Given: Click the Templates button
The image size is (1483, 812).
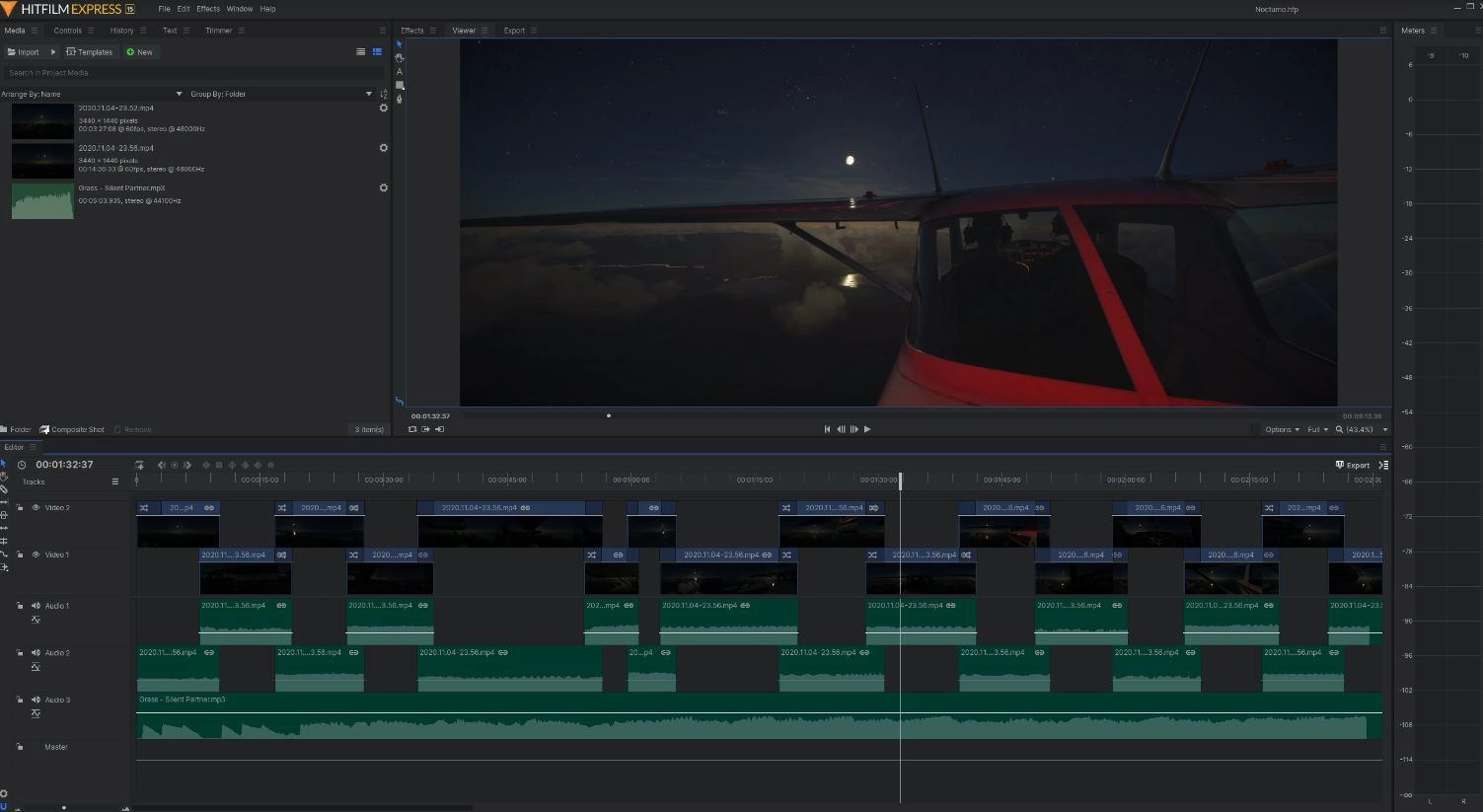Looking at the screenshot, I should [x=90, y=52].
